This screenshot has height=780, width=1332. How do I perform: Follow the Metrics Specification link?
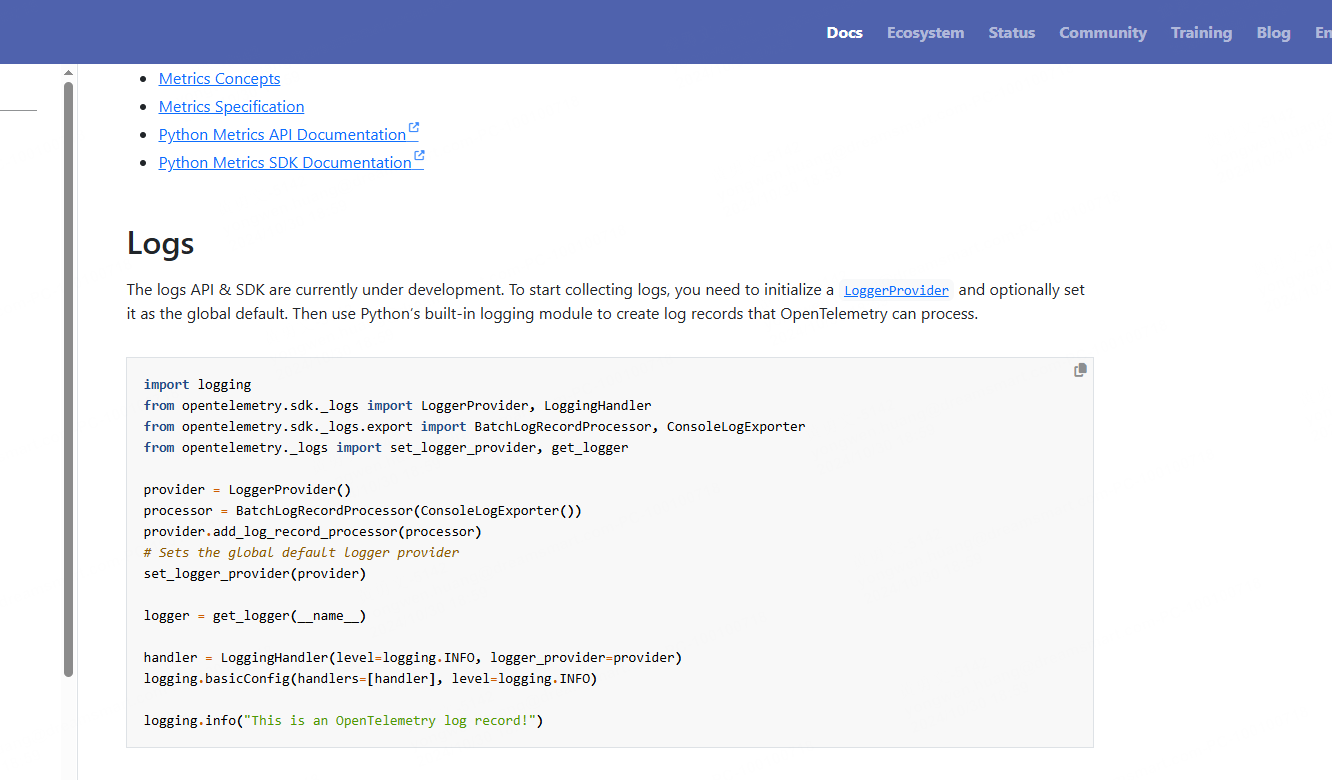[231, 107]
